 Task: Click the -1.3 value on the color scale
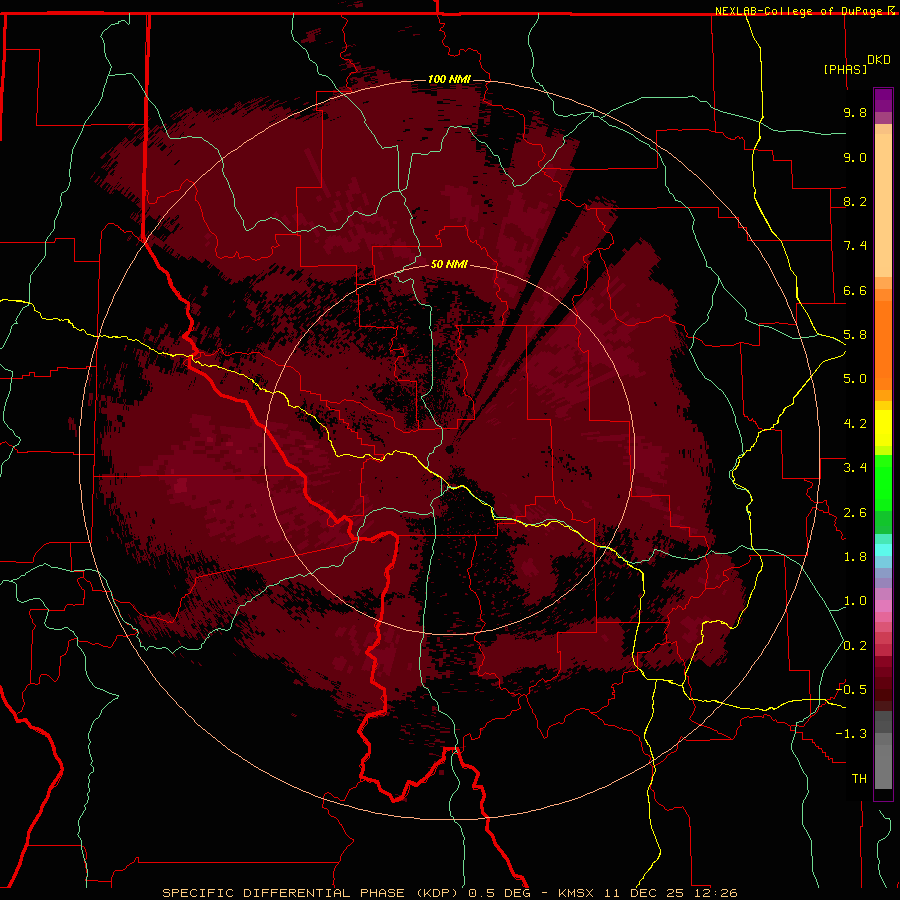852,734
